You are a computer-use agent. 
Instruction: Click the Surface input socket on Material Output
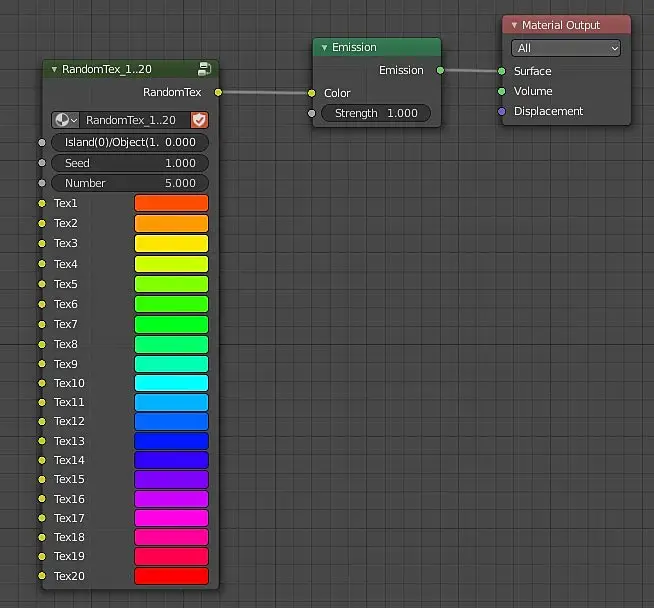click(502, 71)
